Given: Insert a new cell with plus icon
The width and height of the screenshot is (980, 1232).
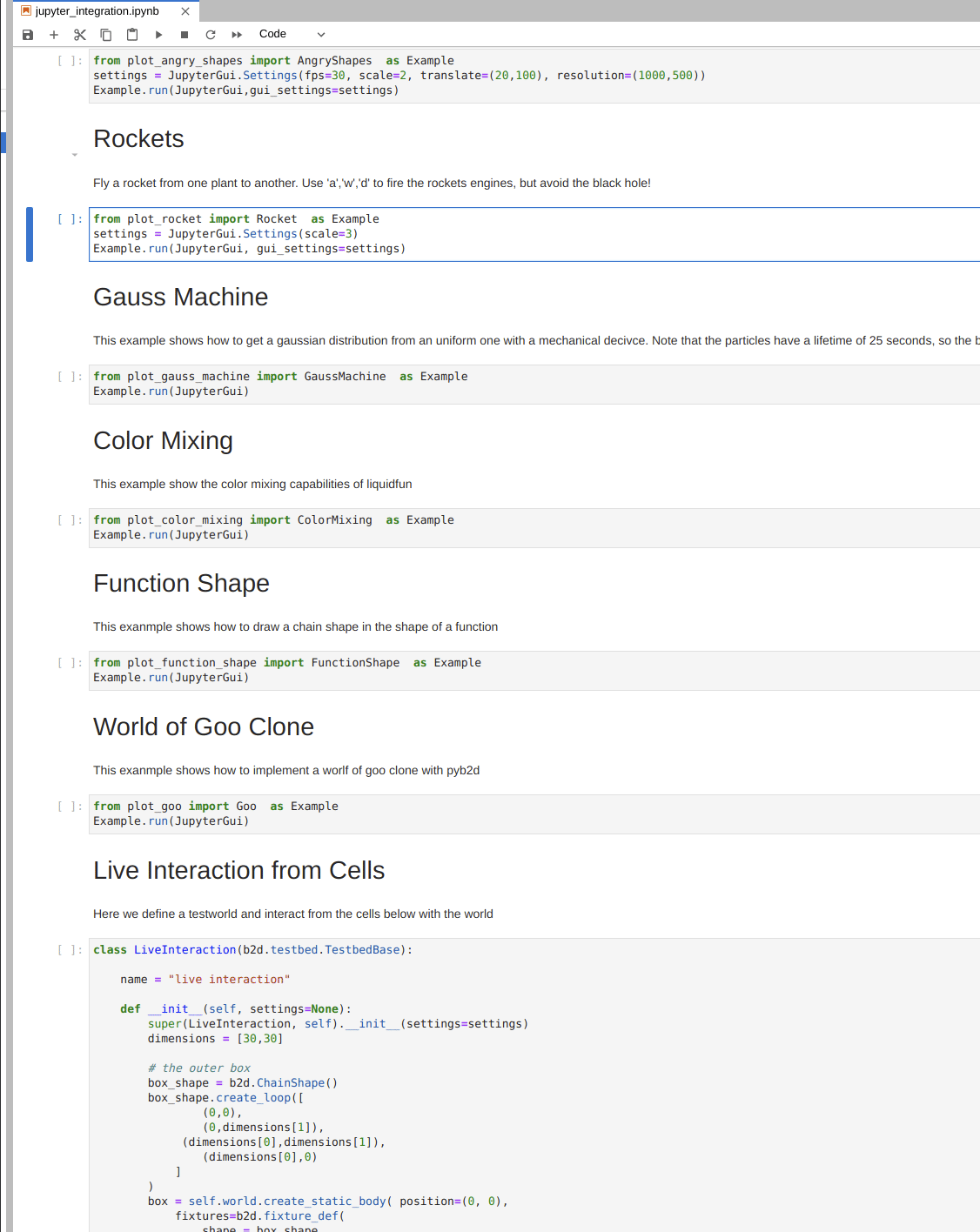Looking at the screenshot, I should click(x=54, y=35).
